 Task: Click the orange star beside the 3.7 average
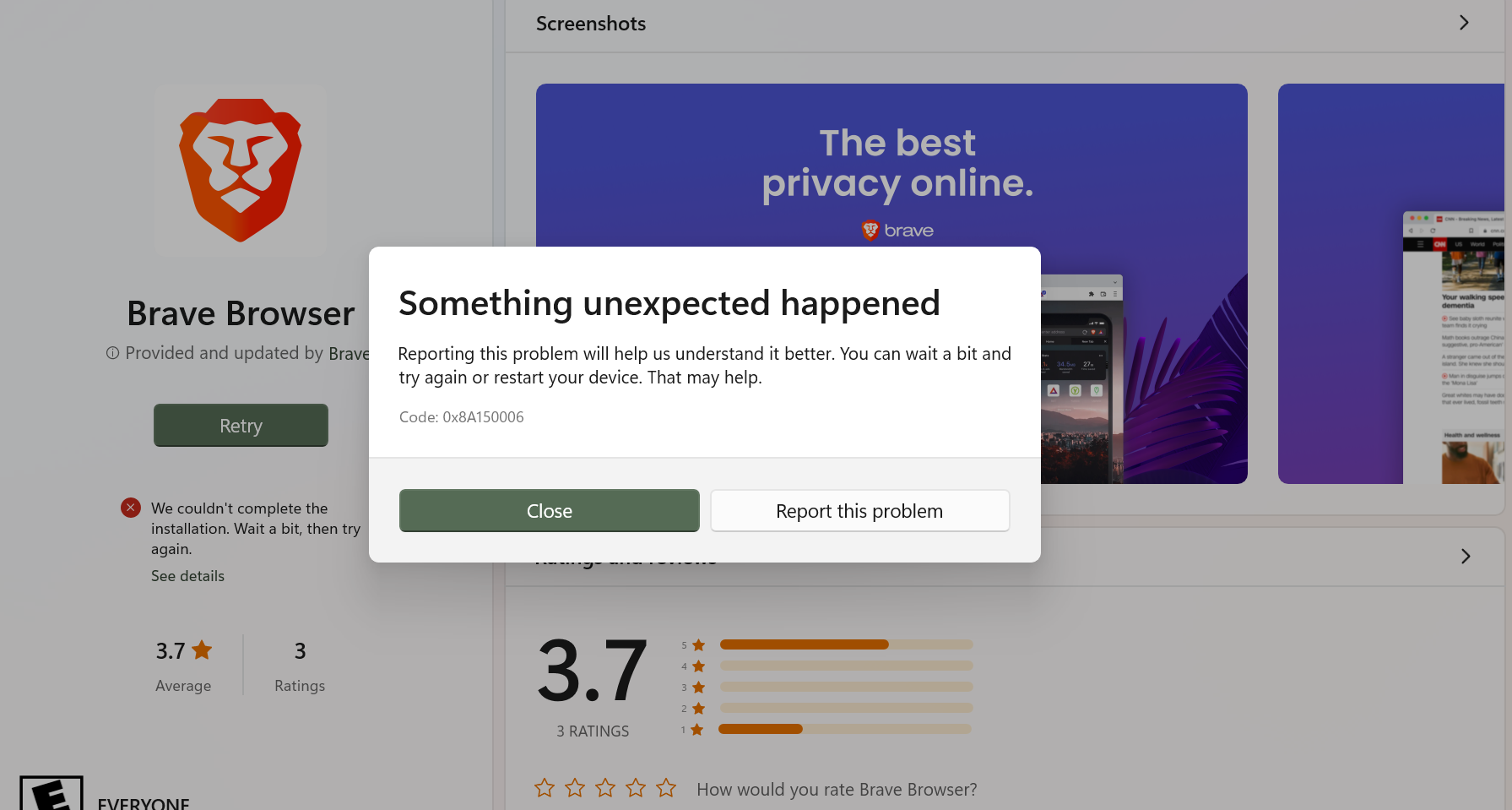[x=201, y=650]
